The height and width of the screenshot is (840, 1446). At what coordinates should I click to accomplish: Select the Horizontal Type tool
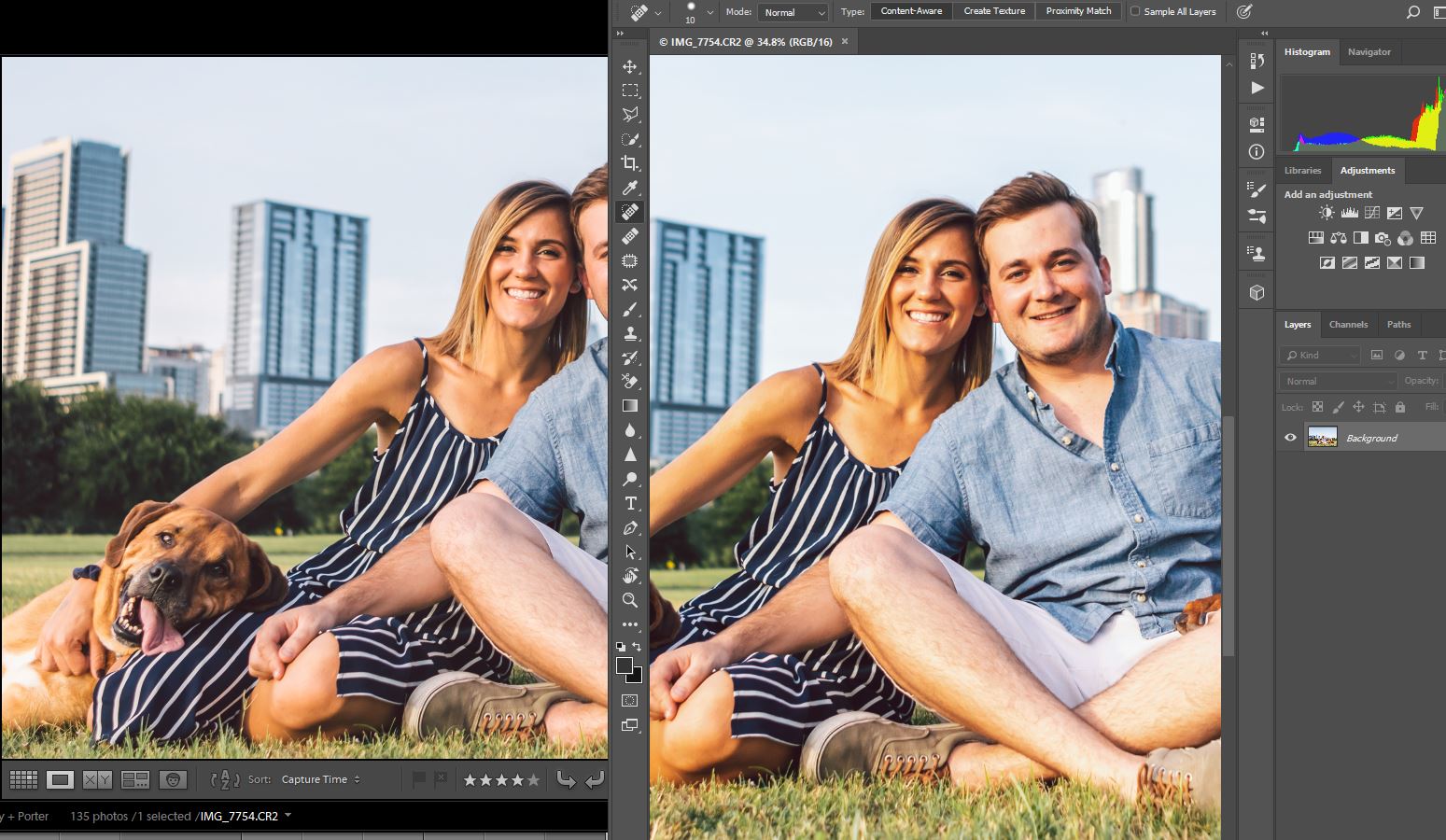coord(630,503)
